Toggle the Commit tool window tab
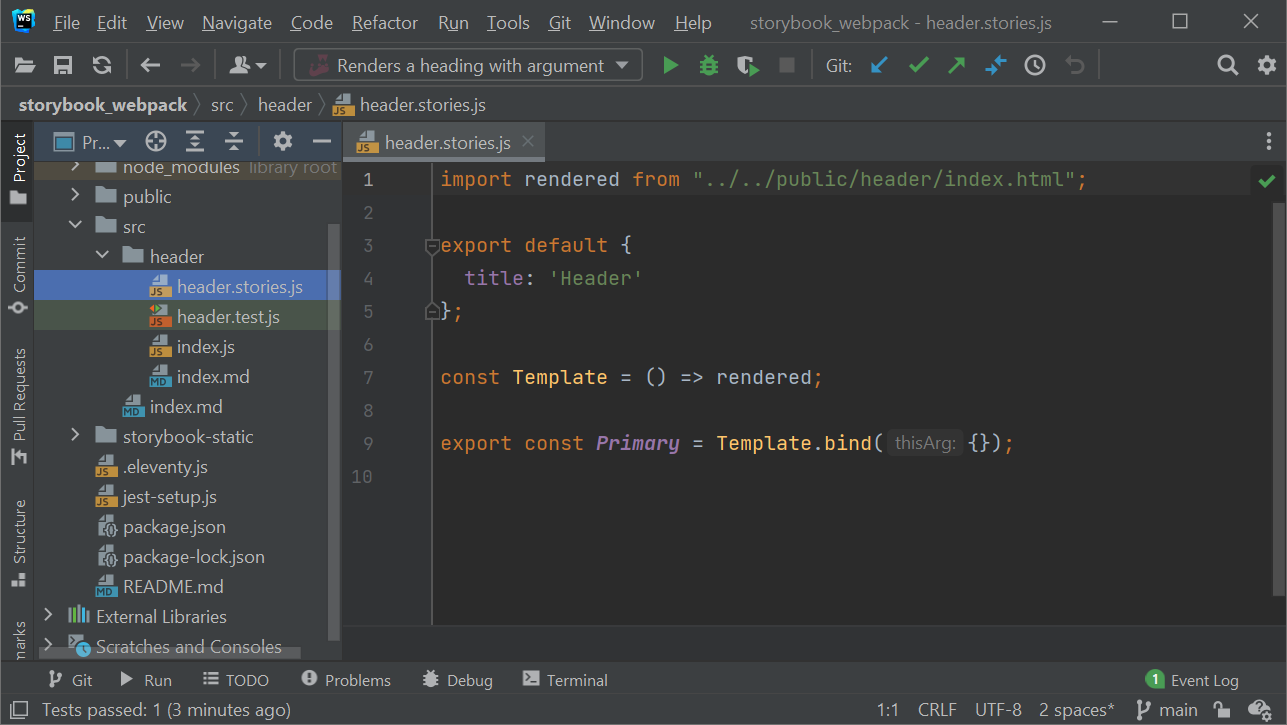Screen dimensions: 1287x725 coord(18,276)
